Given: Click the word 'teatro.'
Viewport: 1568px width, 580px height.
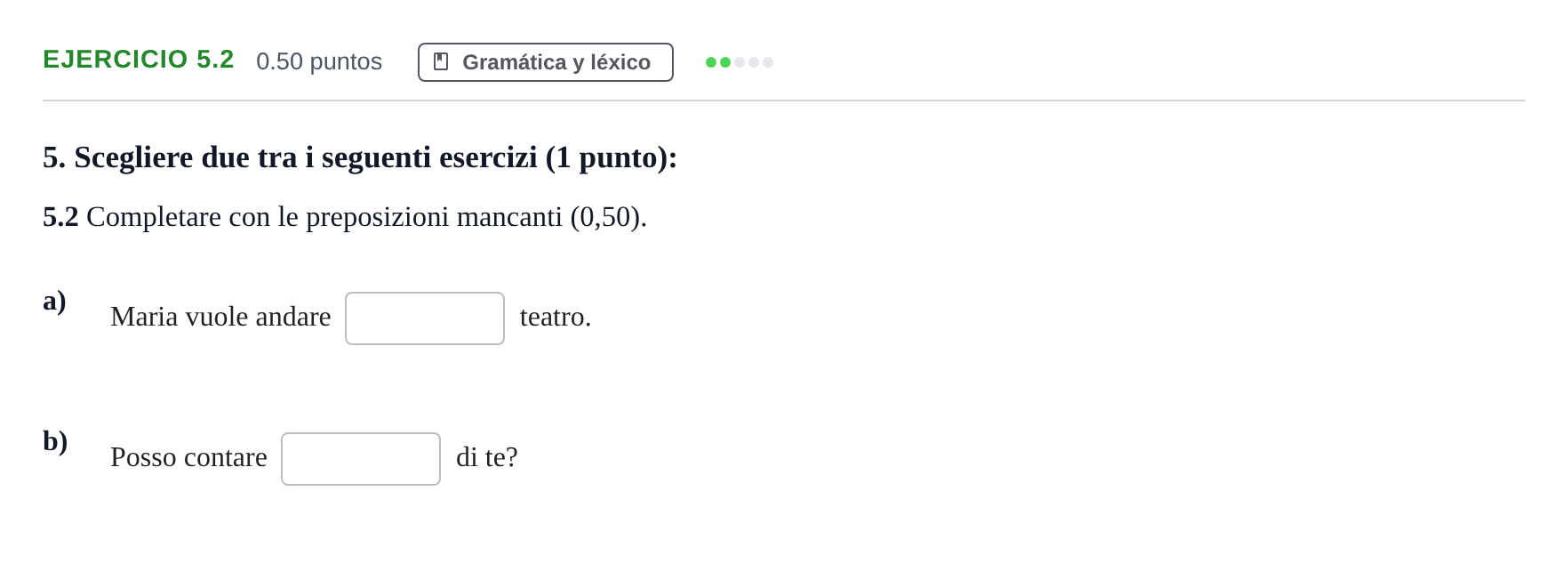Looking at the screenshot, I should [556, 317].
